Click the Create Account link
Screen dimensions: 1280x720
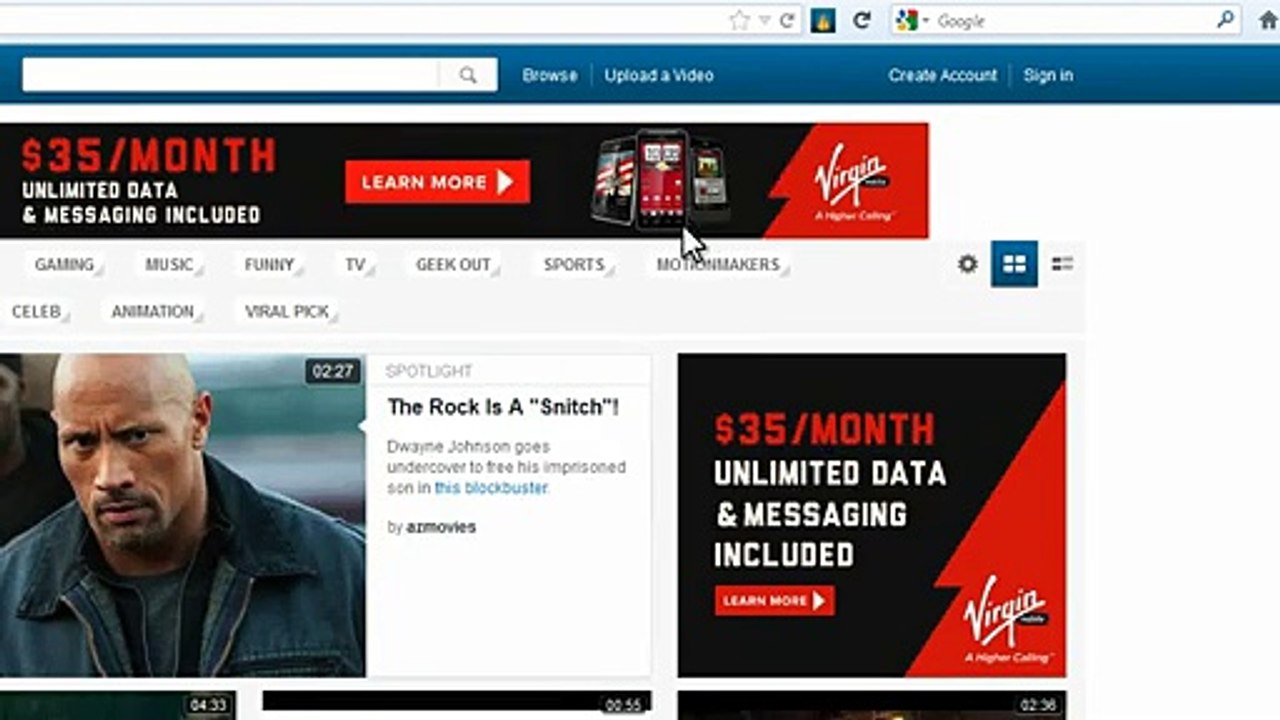click(x=943, y=75)
